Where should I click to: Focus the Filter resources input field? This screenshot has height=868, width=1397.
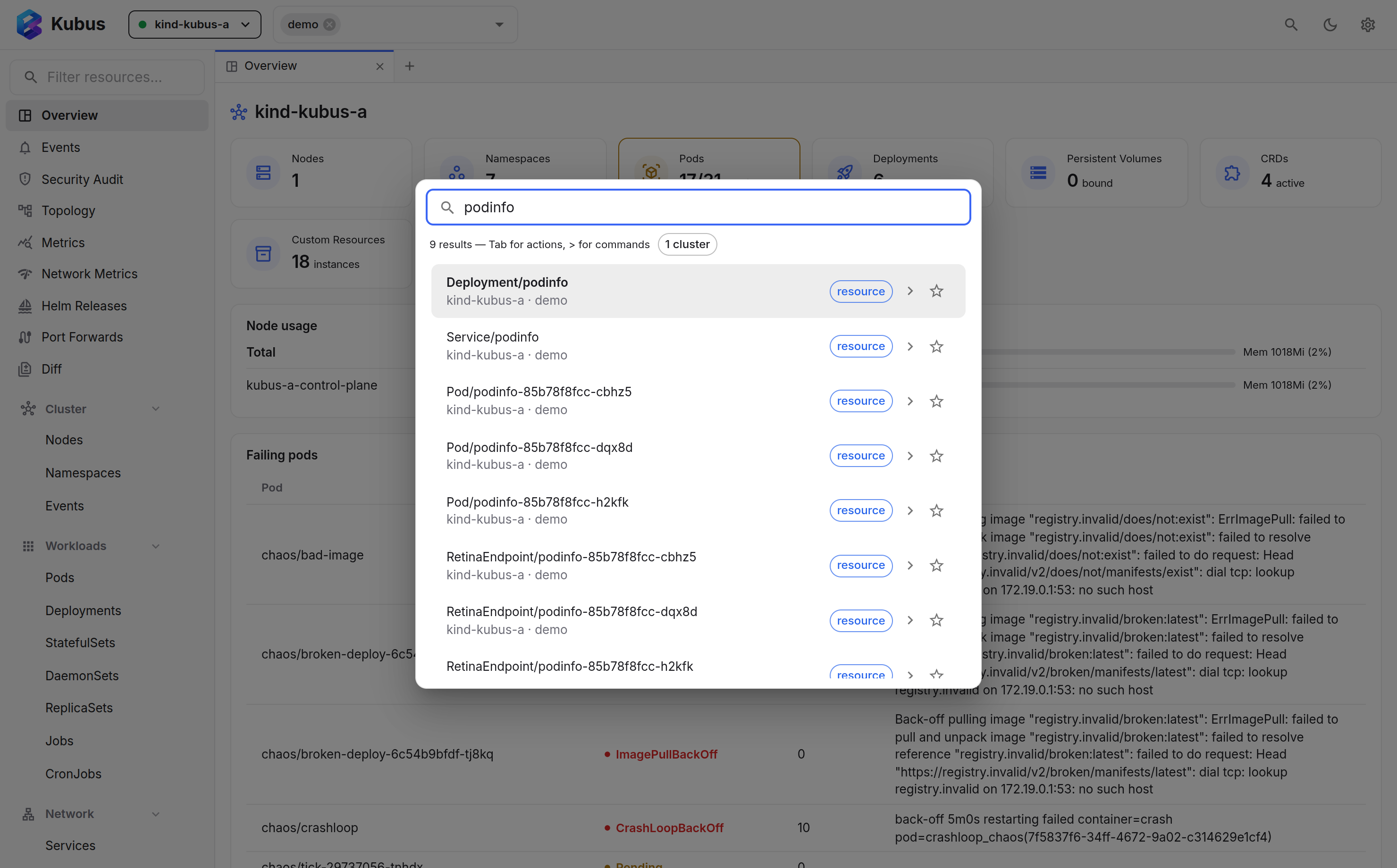click(x=108, y=77)
